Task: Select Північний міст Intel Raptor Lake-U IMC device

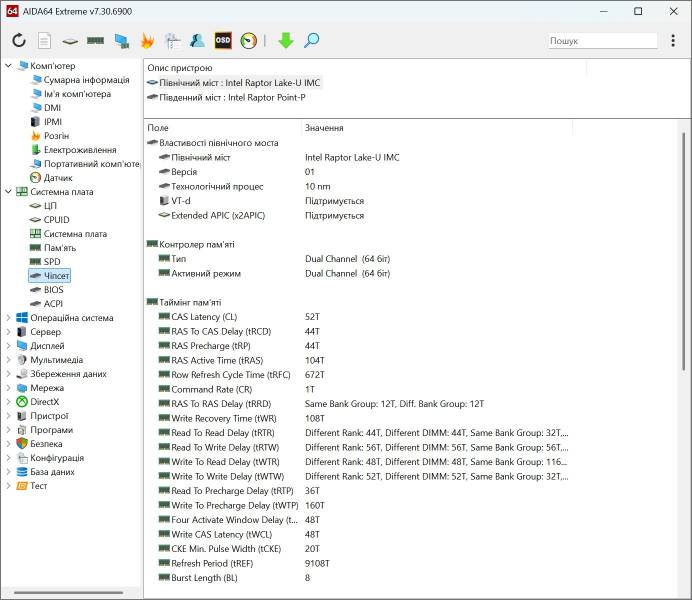Action: pyautogui.click(x=239, y=83)
